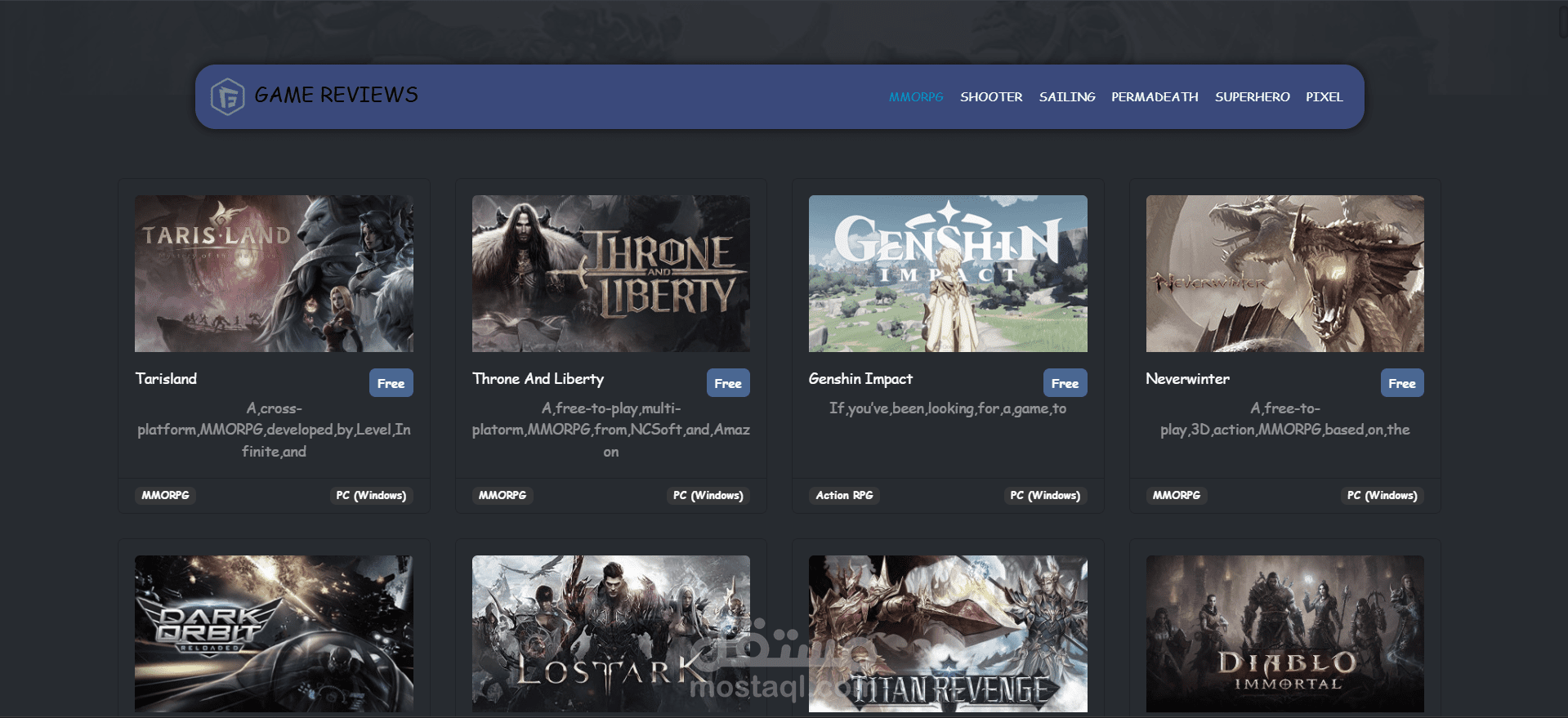
Task: Click the PC (Windows) tag on Neverwinter
Action: click(x=1383, y=495)
